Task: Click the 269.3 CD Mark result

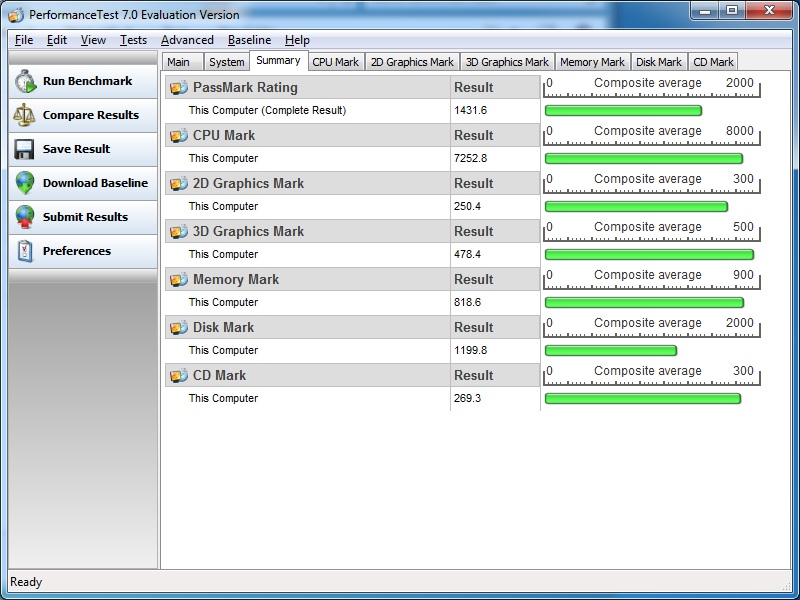Action: click(467, 398)
